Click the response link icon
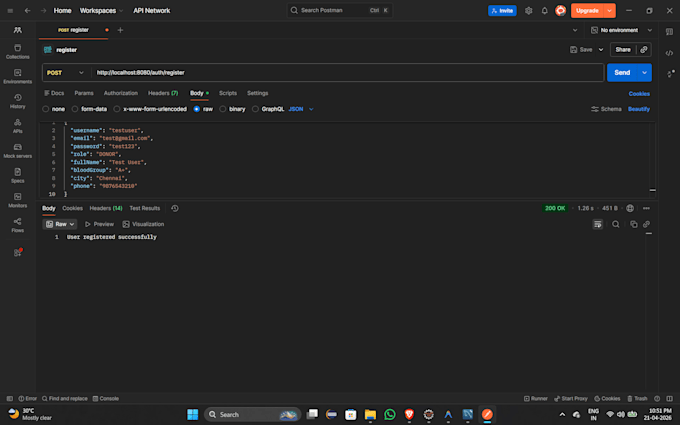Image resolution: width=680 pixels, height=425 pixels. point(646,224)
